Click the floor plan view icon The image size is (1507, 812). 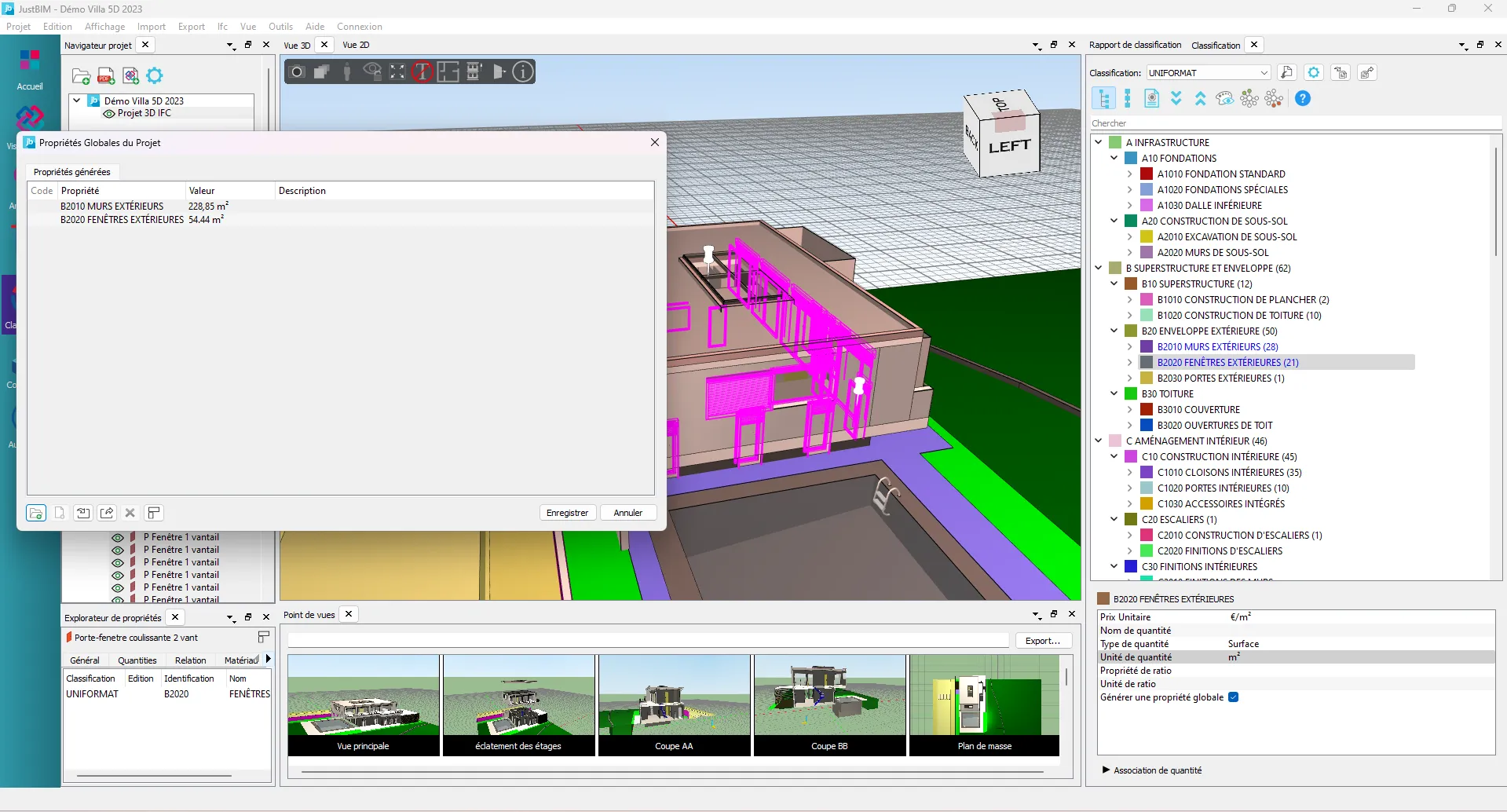(448, 72)
